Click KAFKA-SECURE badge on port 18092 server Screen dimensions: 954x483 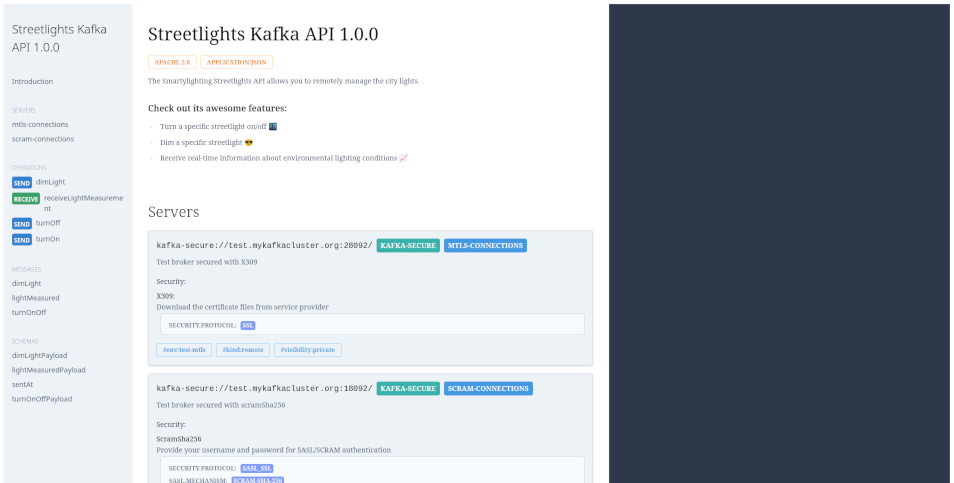click(x=408, y=389)
